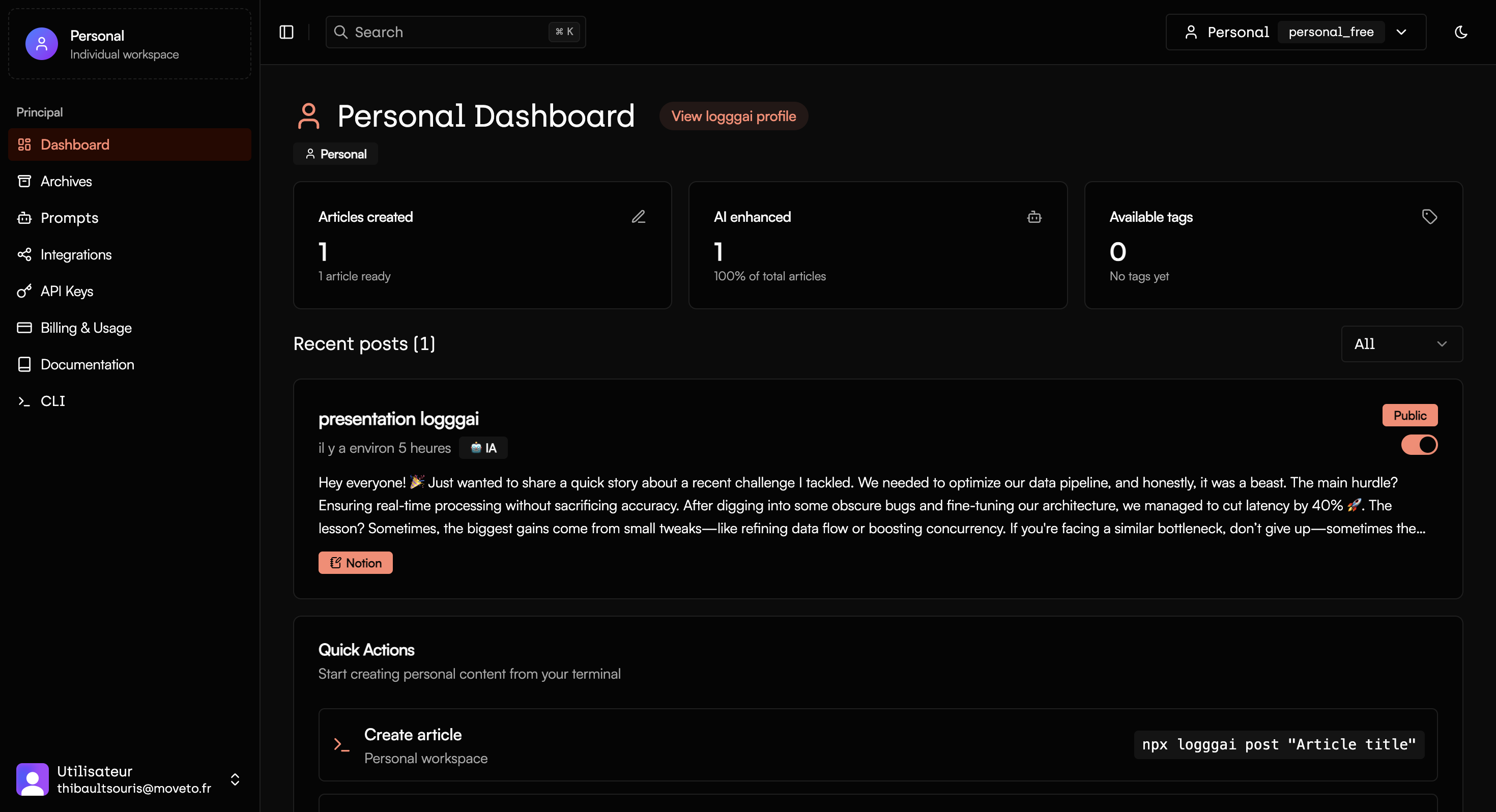1496x812 pixels.
Task: Open the All posts filter dropdown
Action: [x=1401, y=344]
